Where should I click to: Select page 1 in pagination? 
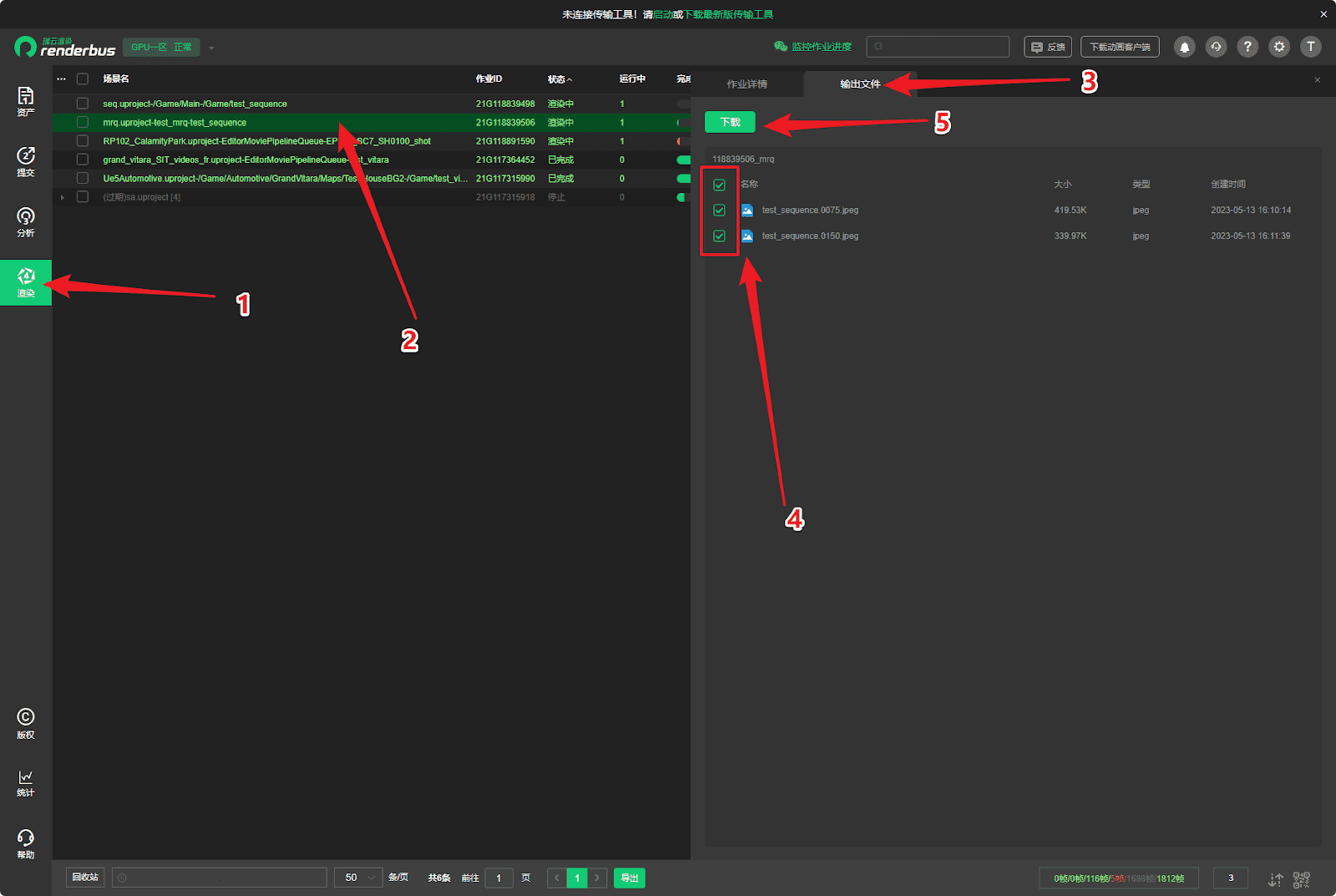[x=577, y=878]
